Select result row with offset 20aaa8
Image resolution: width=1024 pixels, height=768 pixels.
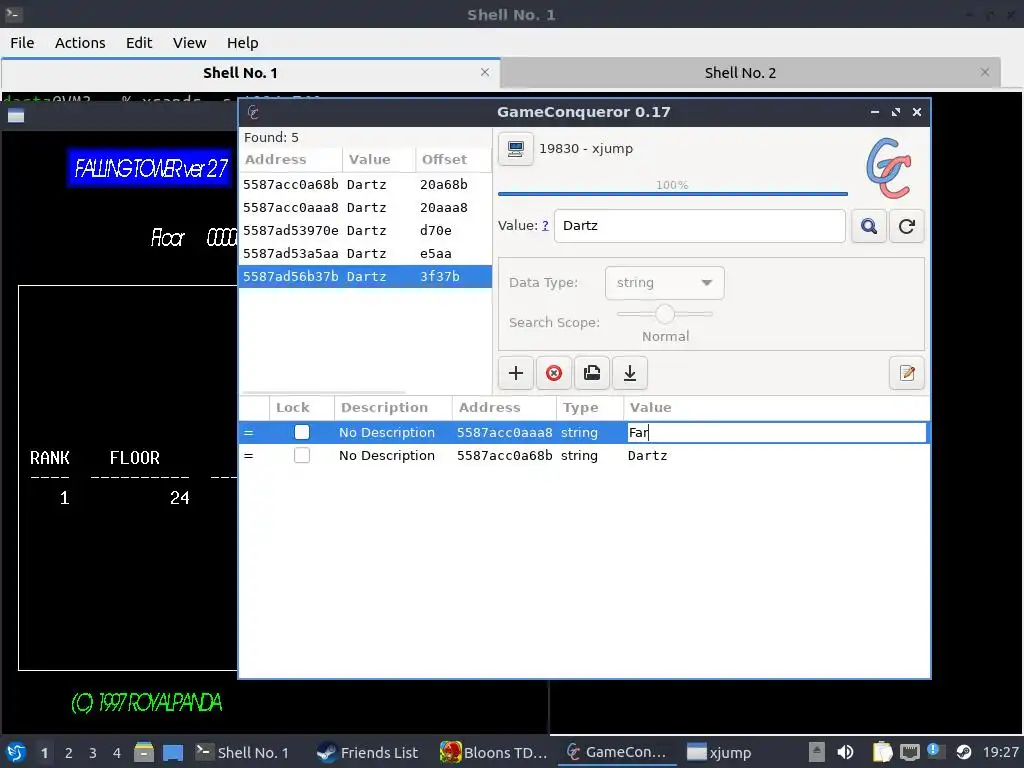[365, 208]
